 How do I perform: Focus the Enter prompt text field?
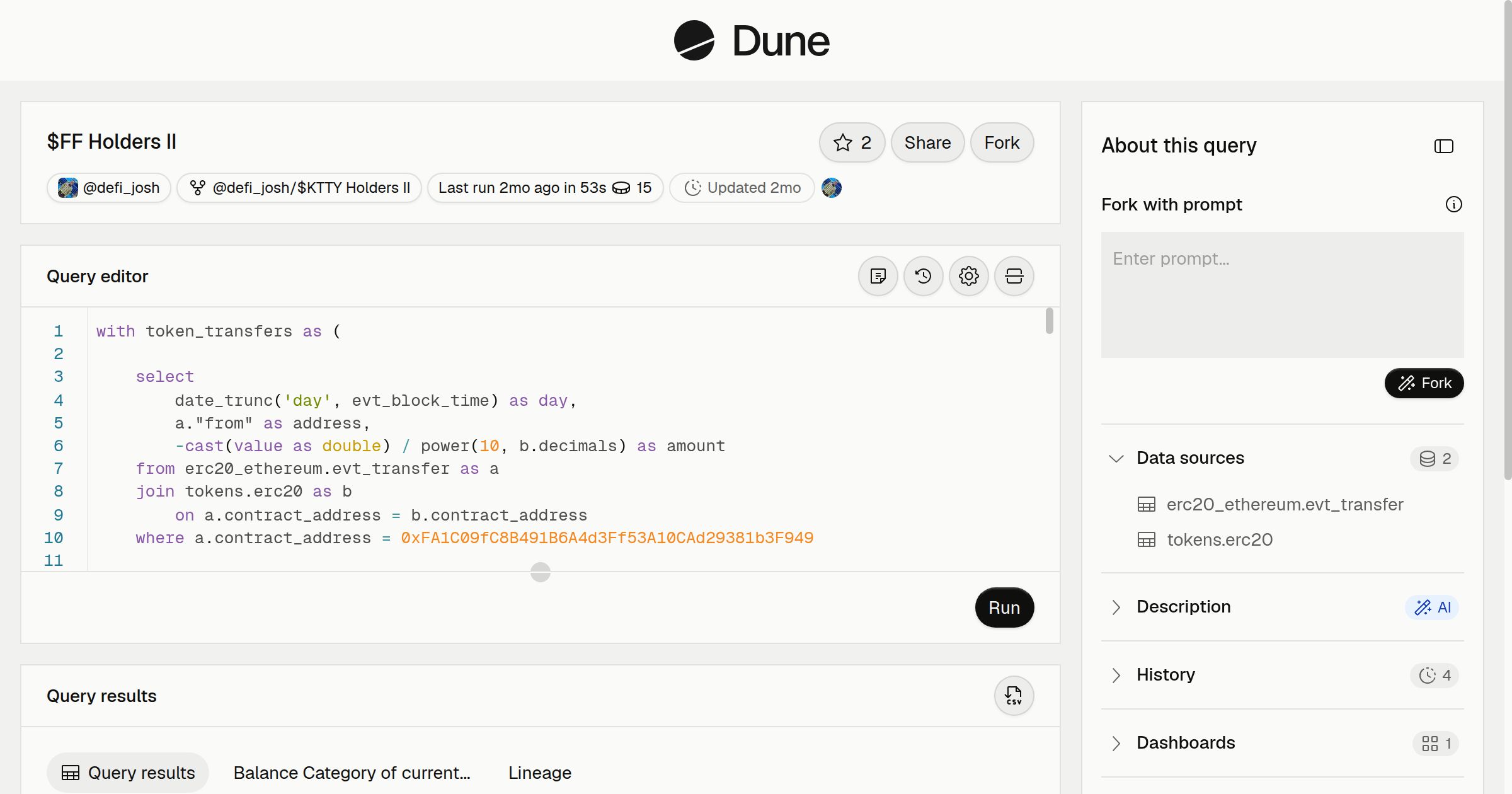(x=1282, y=295)
